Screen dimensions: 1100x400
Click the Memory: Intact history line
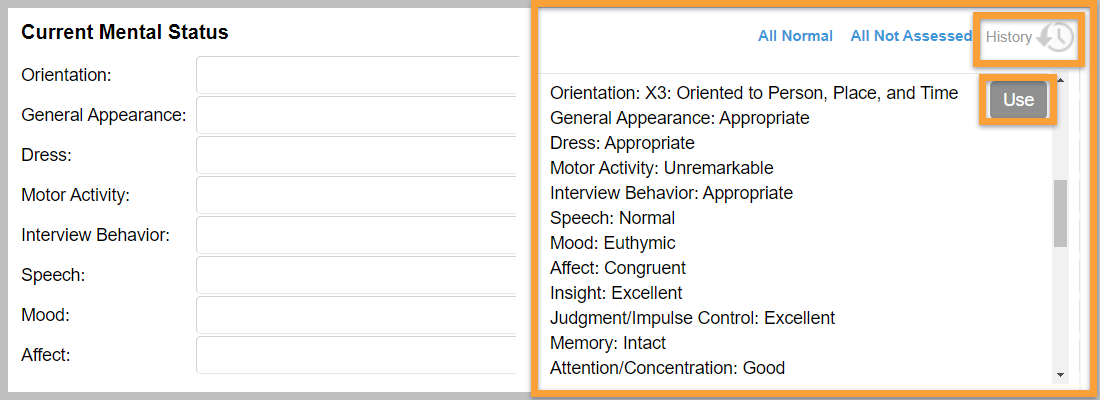pyautogui.click(x=607, y=343)
